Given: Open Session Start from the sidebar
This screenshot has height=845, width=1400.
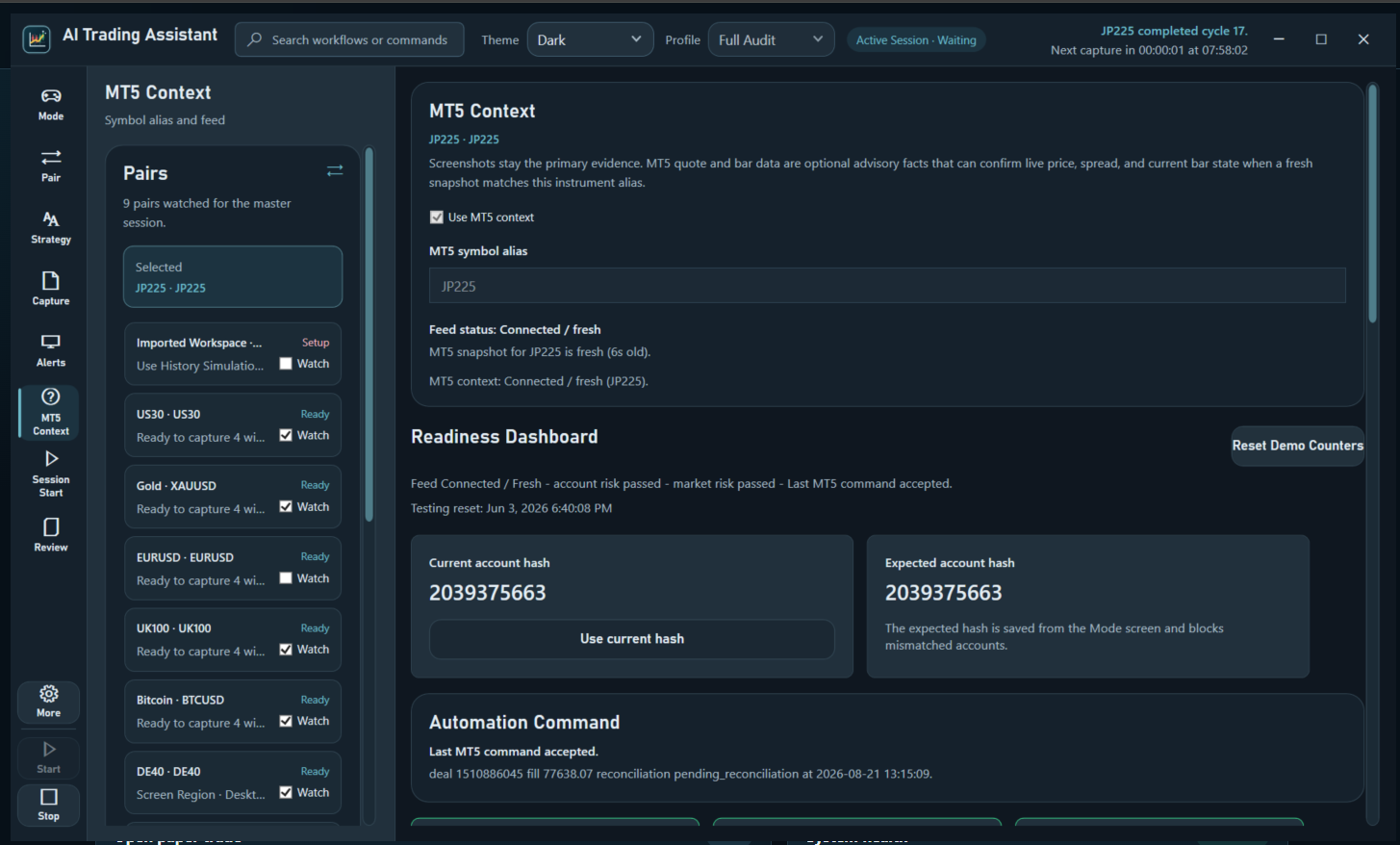Looking at the screenshot, I should (x=51, y=474).
